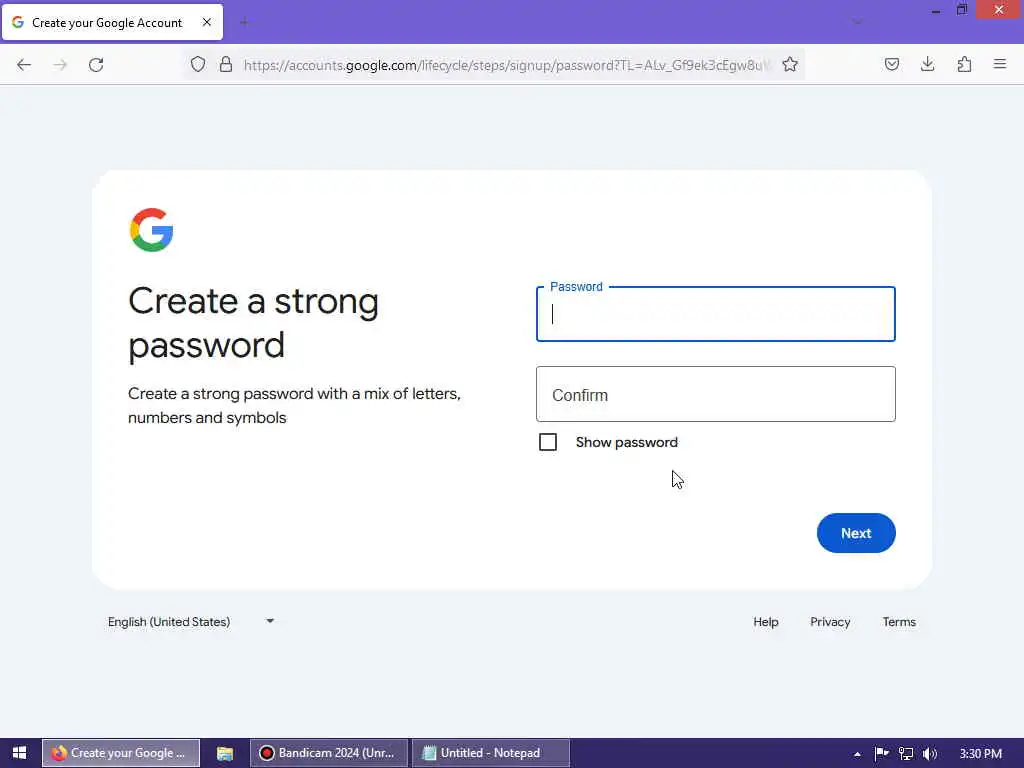Click the Confirm password field

[x=716, y=394]
